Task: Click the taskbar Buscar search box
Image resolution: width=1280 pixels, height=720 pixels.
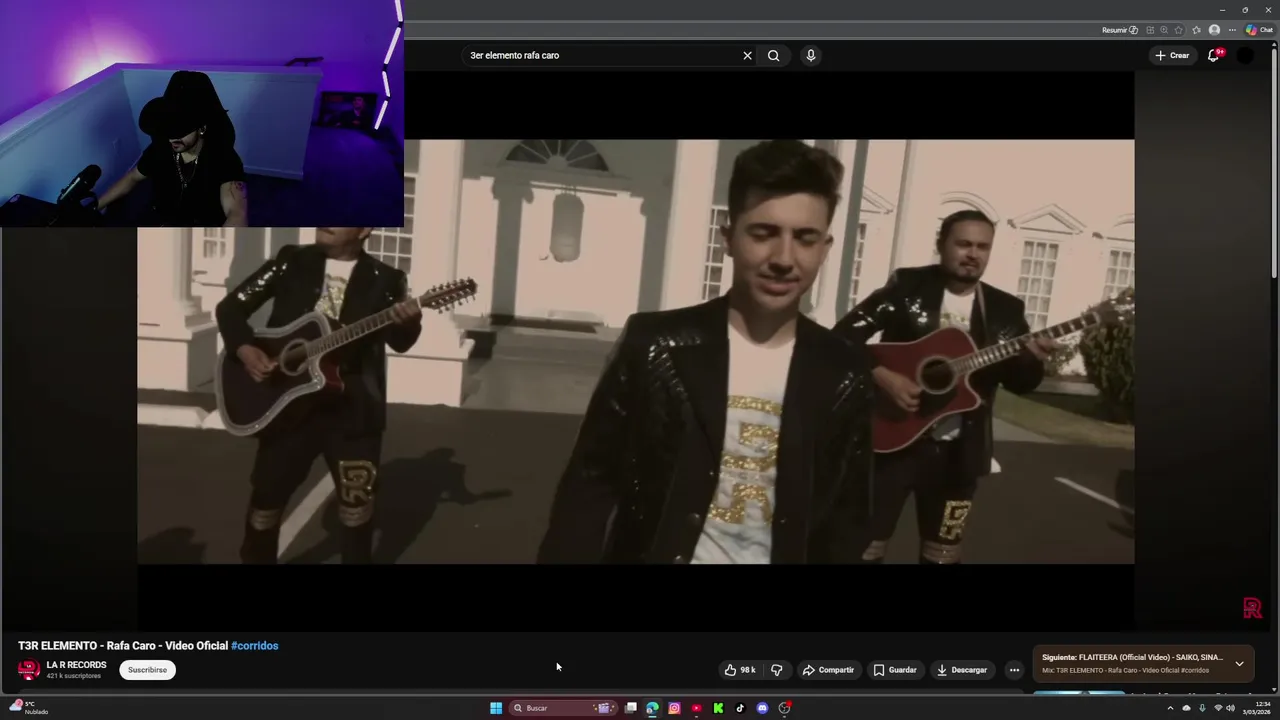Action: pyautogui.click(x=562, y=708)
